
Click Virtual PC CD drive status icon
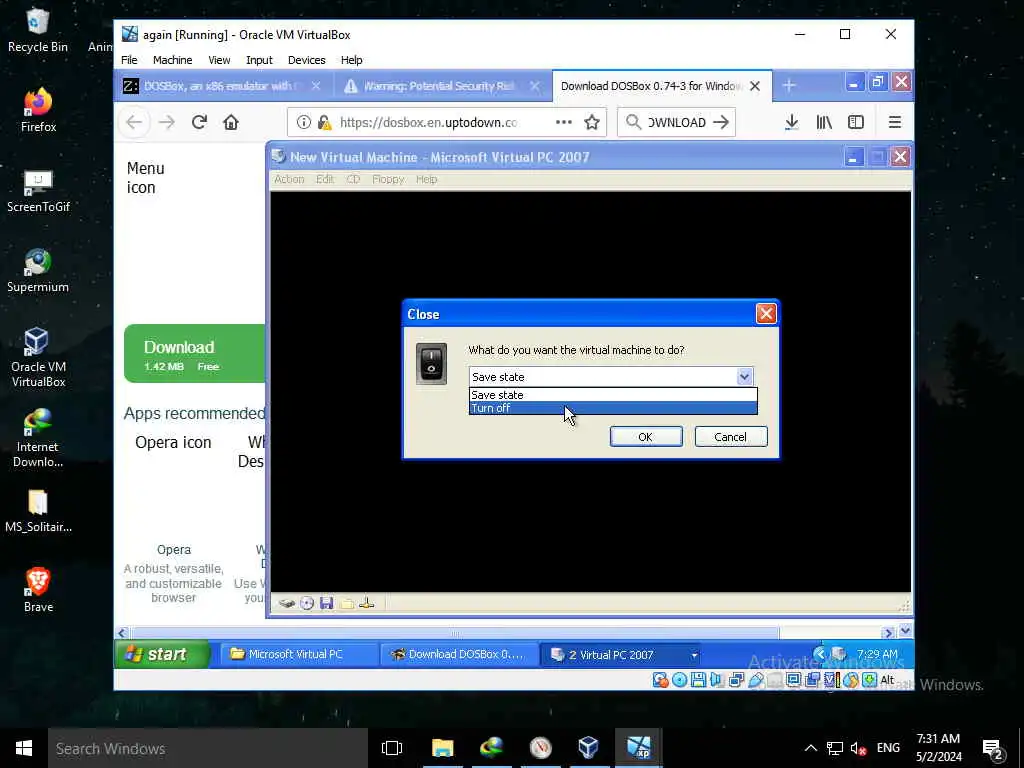click(x=307, y=603)
